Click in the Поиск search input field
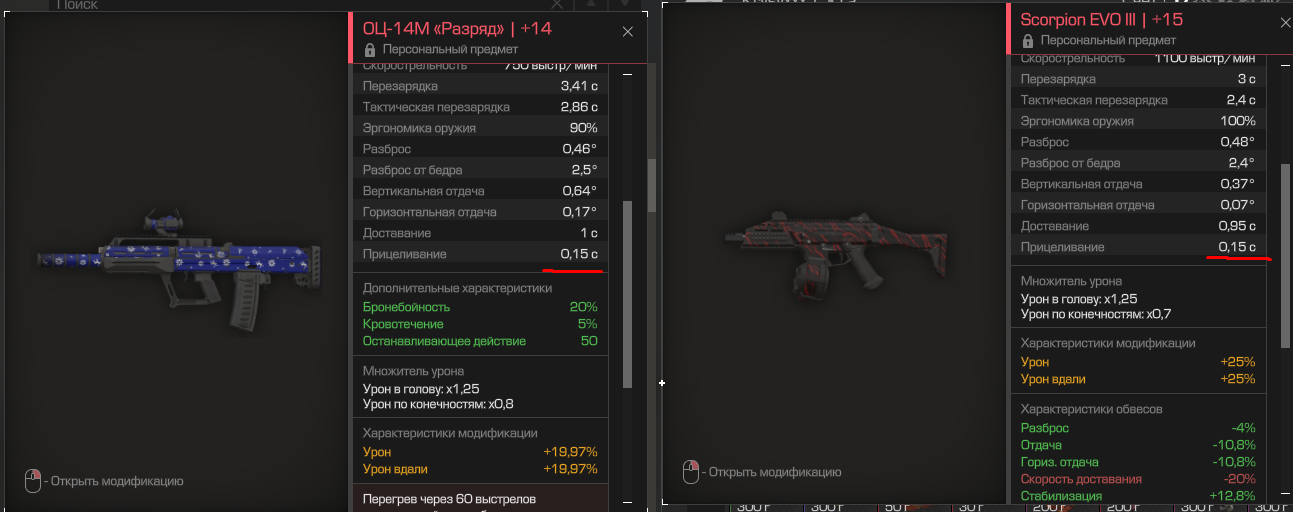This screenshot has width=1293, height=512. click(x=300, y=4)
